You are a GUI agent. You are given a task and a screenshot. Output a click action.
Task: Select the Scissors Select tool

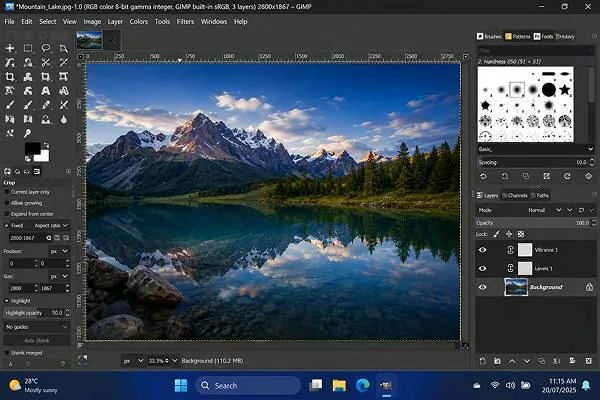click(46, 62)
